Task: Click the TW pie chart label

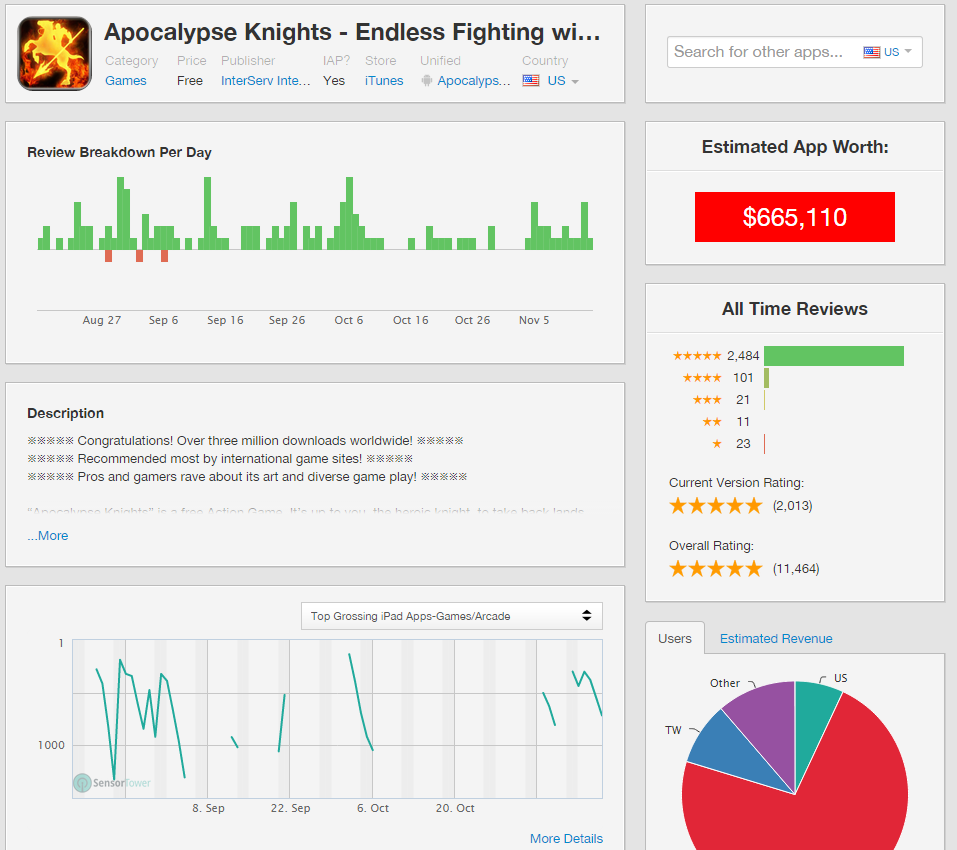Action: [673, 730]
